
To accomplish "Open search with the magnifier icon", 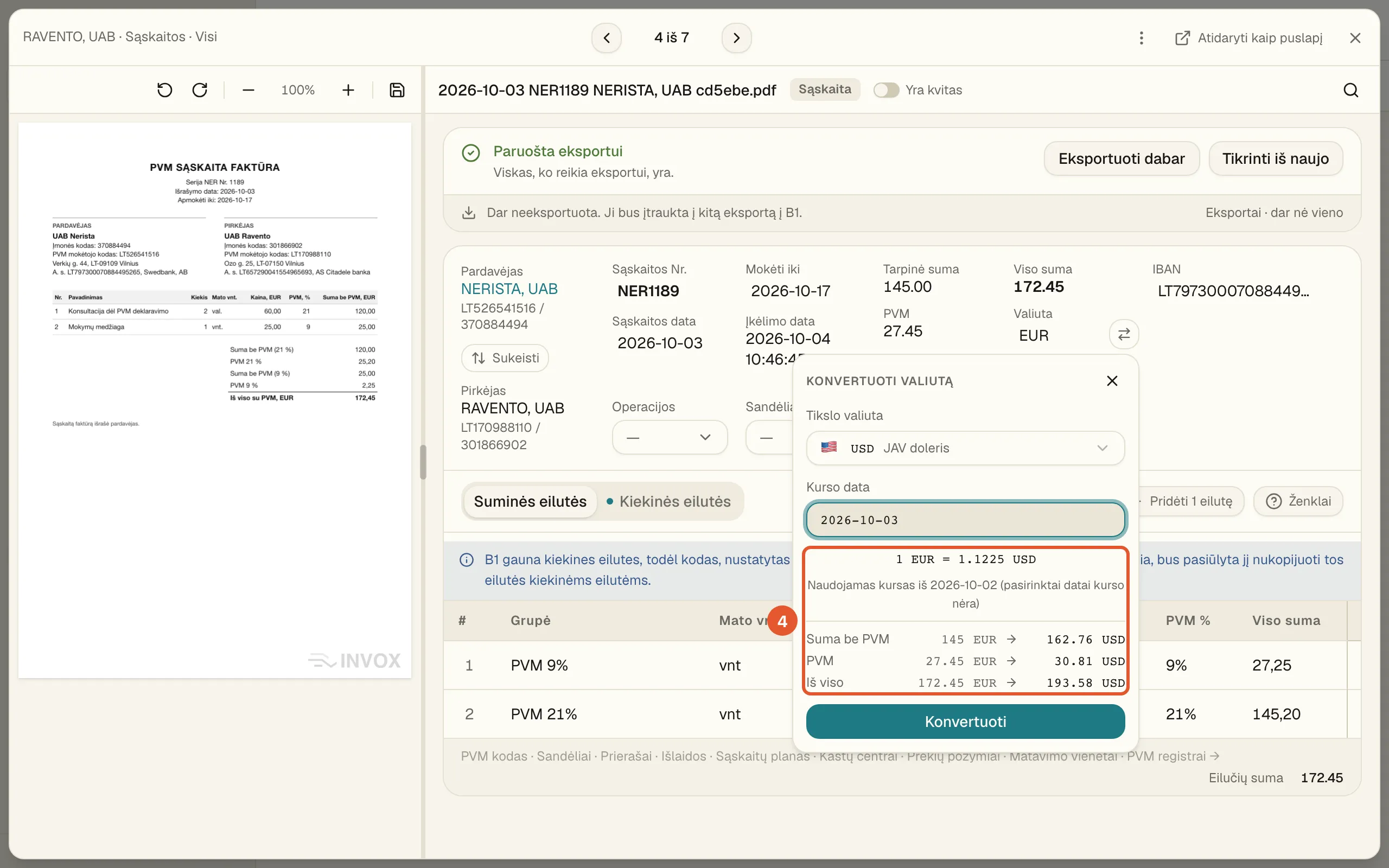I will tap(1351, 90).
